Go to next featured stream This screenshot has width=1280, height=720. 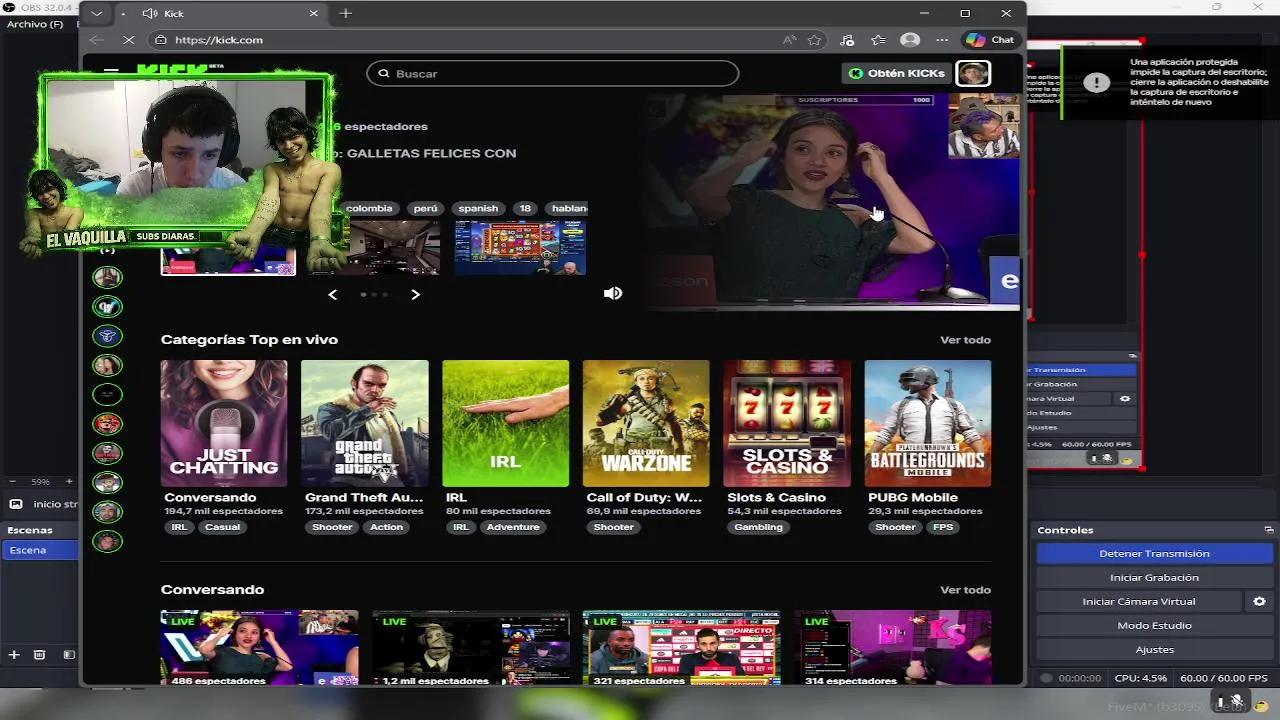coord(415,294)
